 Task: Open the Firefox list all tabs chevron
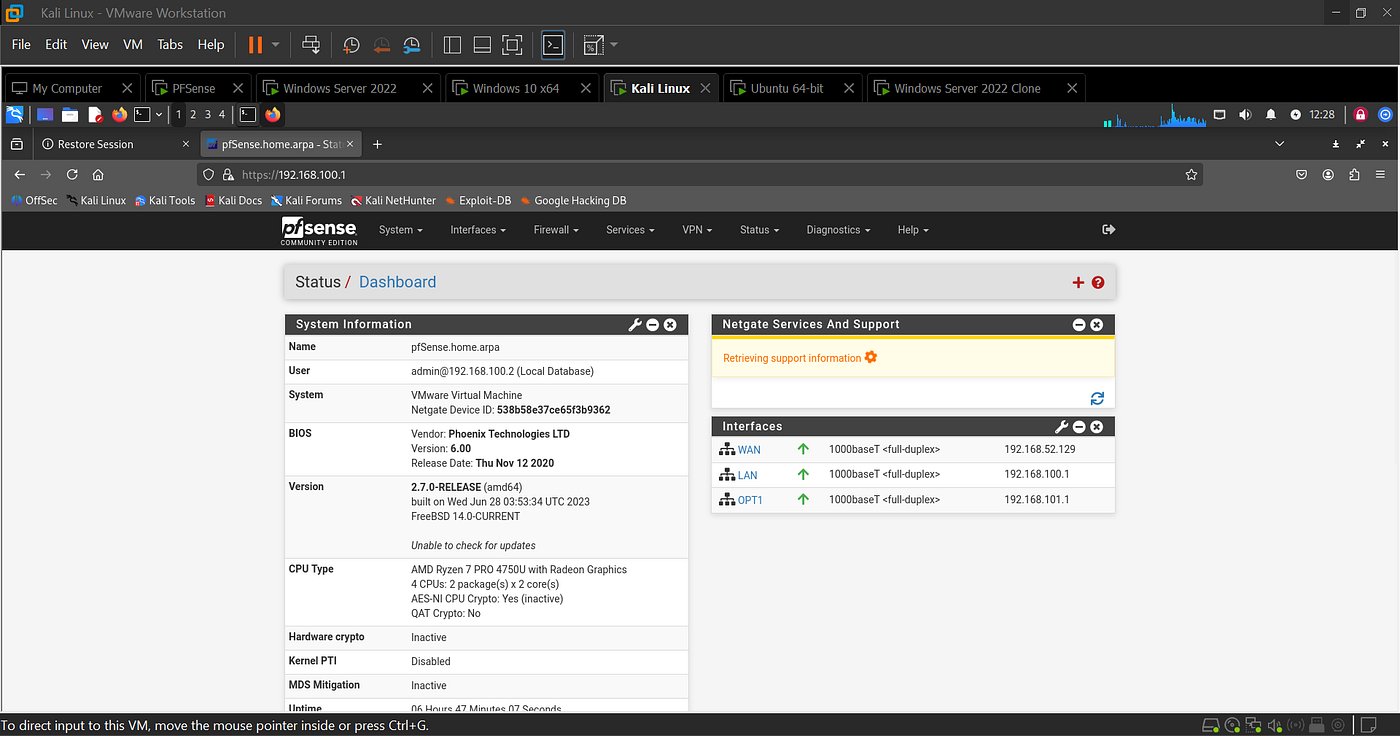[x=1281, y=144]
